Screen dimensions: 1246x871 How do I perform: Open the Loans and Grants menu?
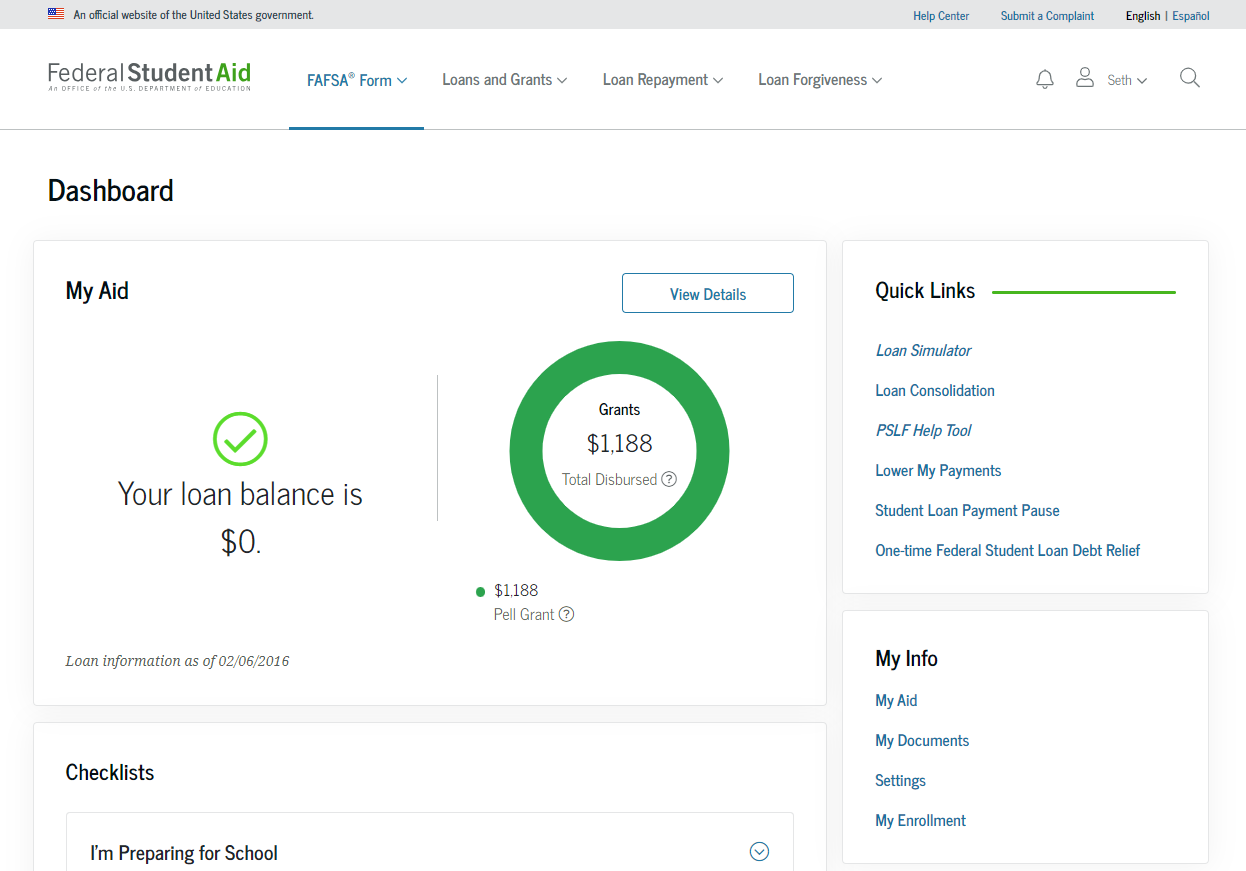(x=505, y=80)
